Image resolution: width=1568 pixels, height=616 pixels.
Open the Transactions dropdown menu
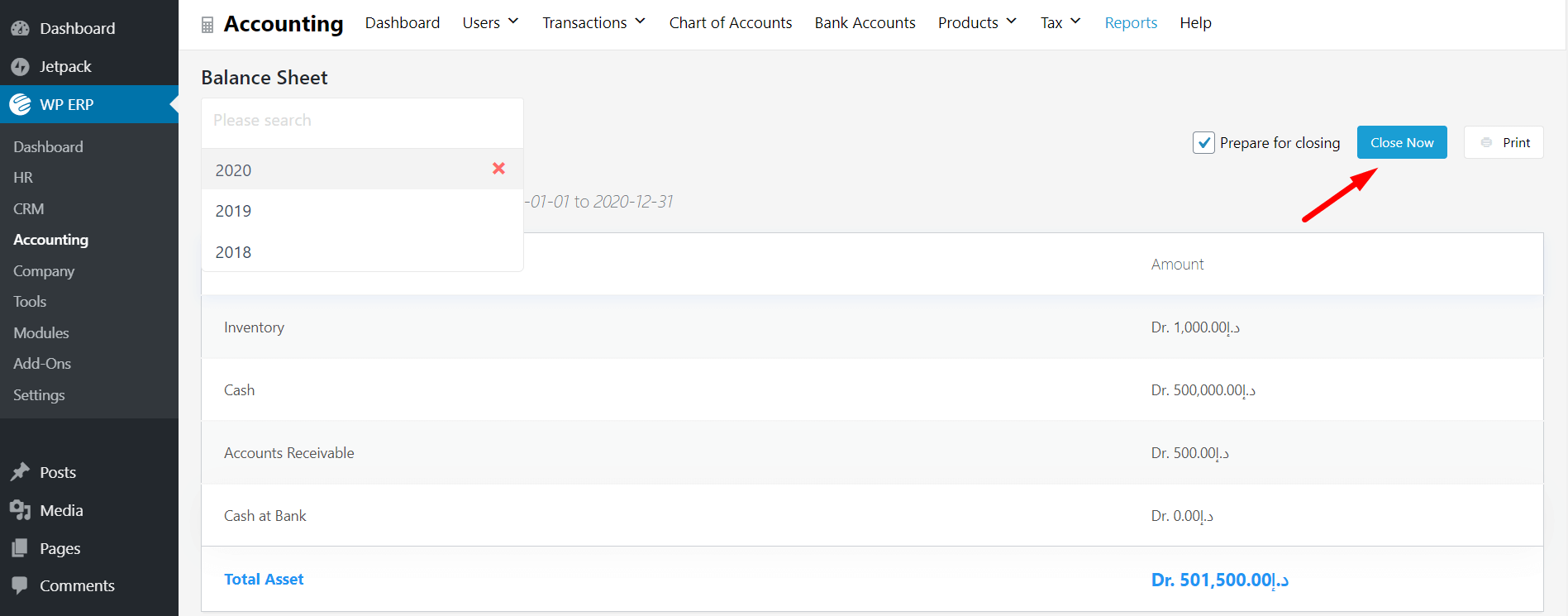(593, 22)
